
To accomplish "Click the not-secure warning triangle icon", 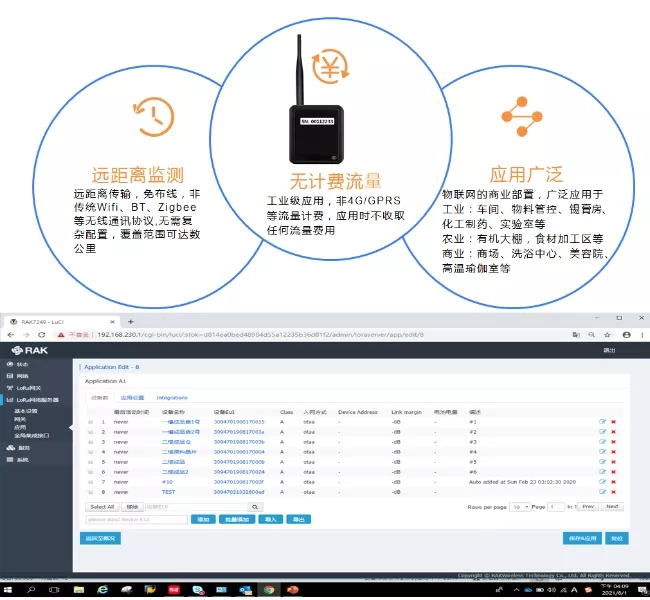I will point(61,335).
